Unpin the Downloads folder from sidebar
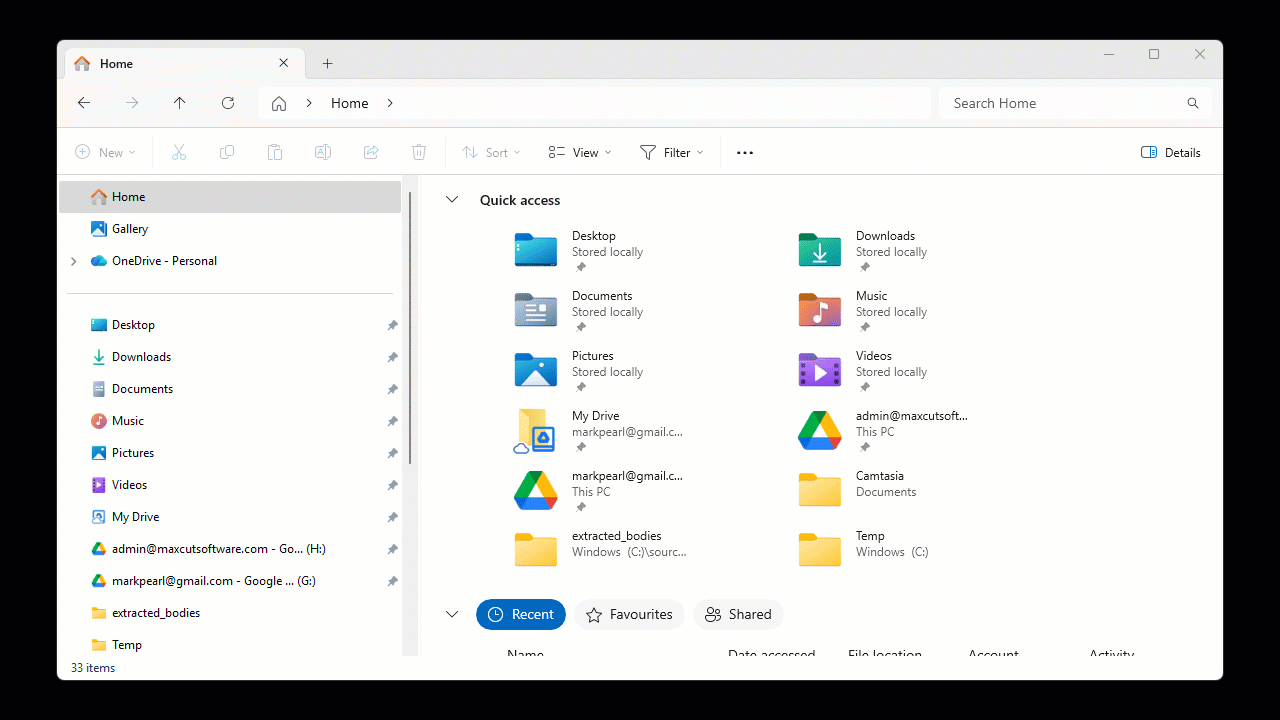Screen dimensions: 1280x720 click(x=392, y=356)
